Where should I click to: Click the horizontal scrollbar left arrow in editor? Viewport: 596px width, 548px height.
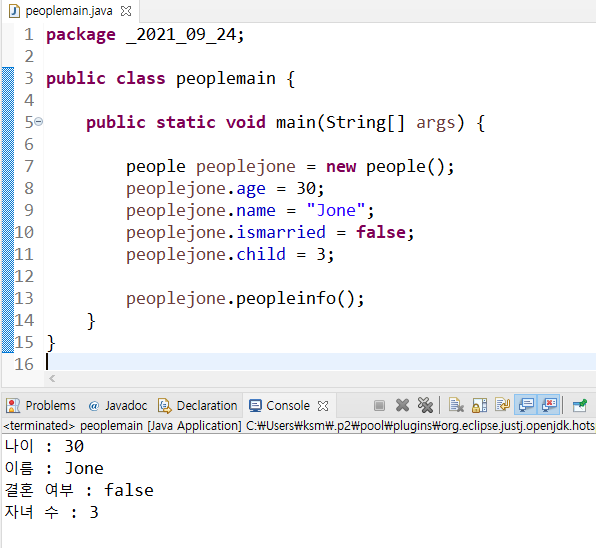pos(52,379)
